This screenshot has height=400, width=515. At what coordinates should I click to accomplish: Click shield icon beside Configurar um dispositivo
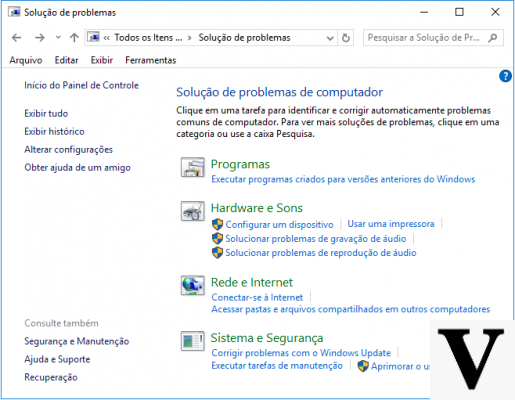(x=217, y=224)
